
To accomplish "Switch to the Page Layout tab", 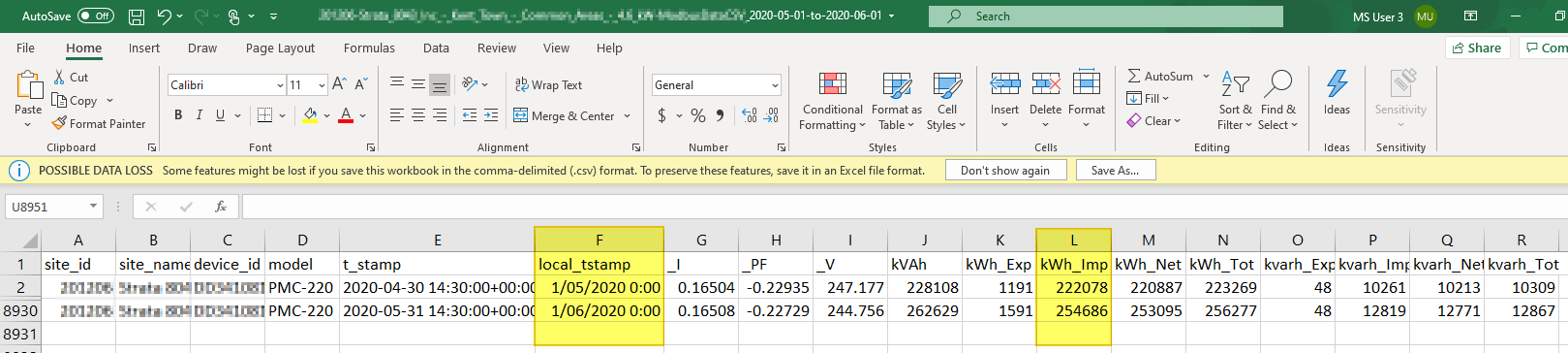I will [x=280, y=48].
